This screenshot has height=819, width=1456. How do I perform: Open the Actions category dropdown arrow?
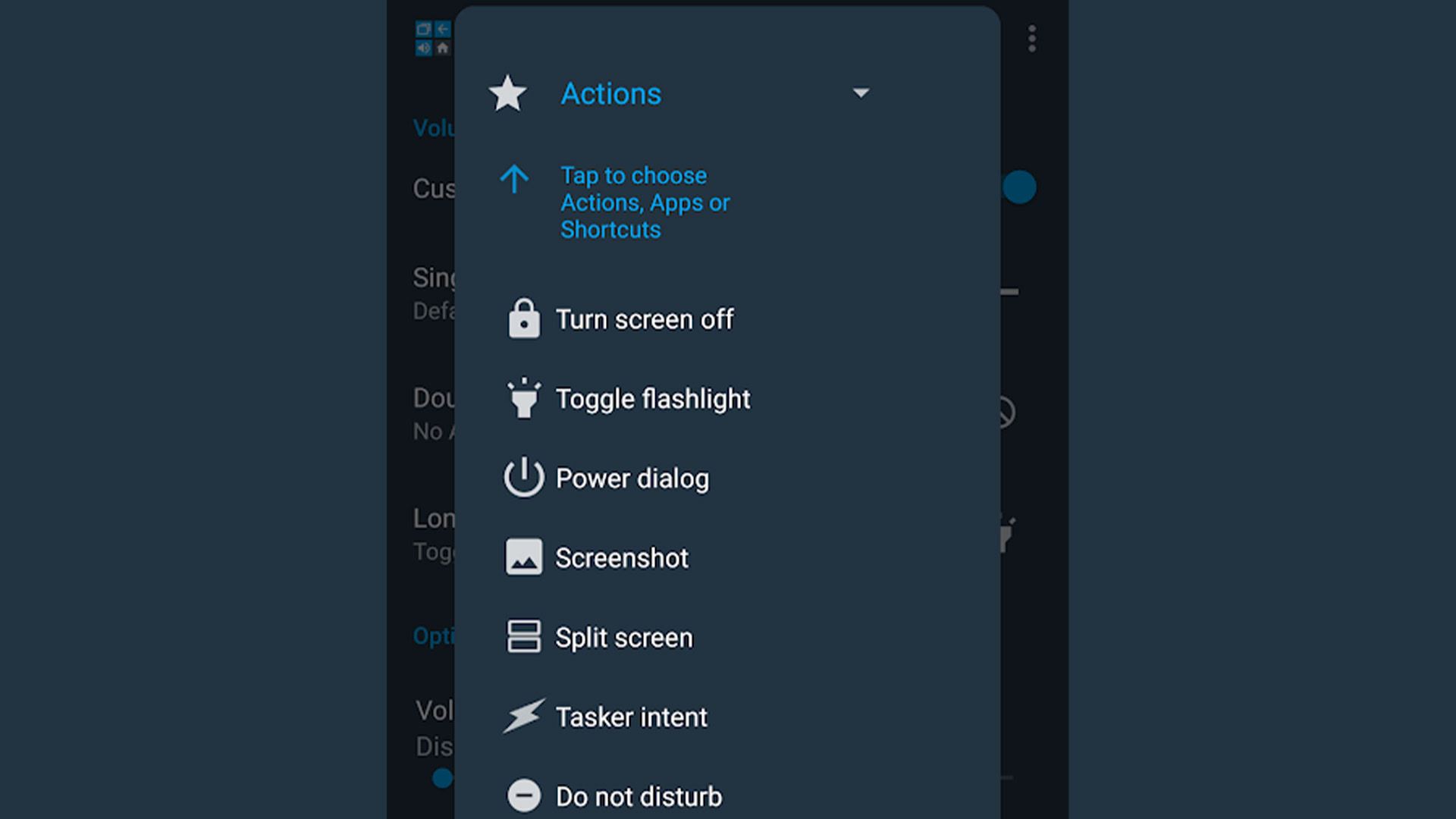coord(861,93)
